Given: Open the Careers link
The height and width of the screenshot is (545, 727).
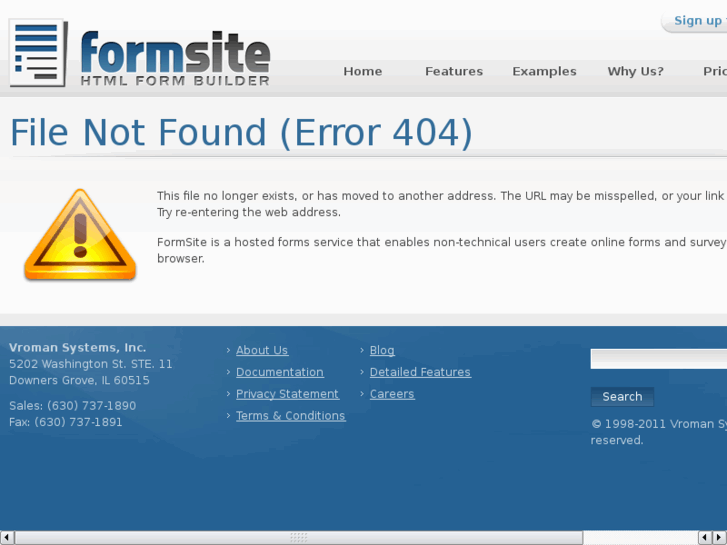Looking at the screenshot, I should tap(392, 394).
